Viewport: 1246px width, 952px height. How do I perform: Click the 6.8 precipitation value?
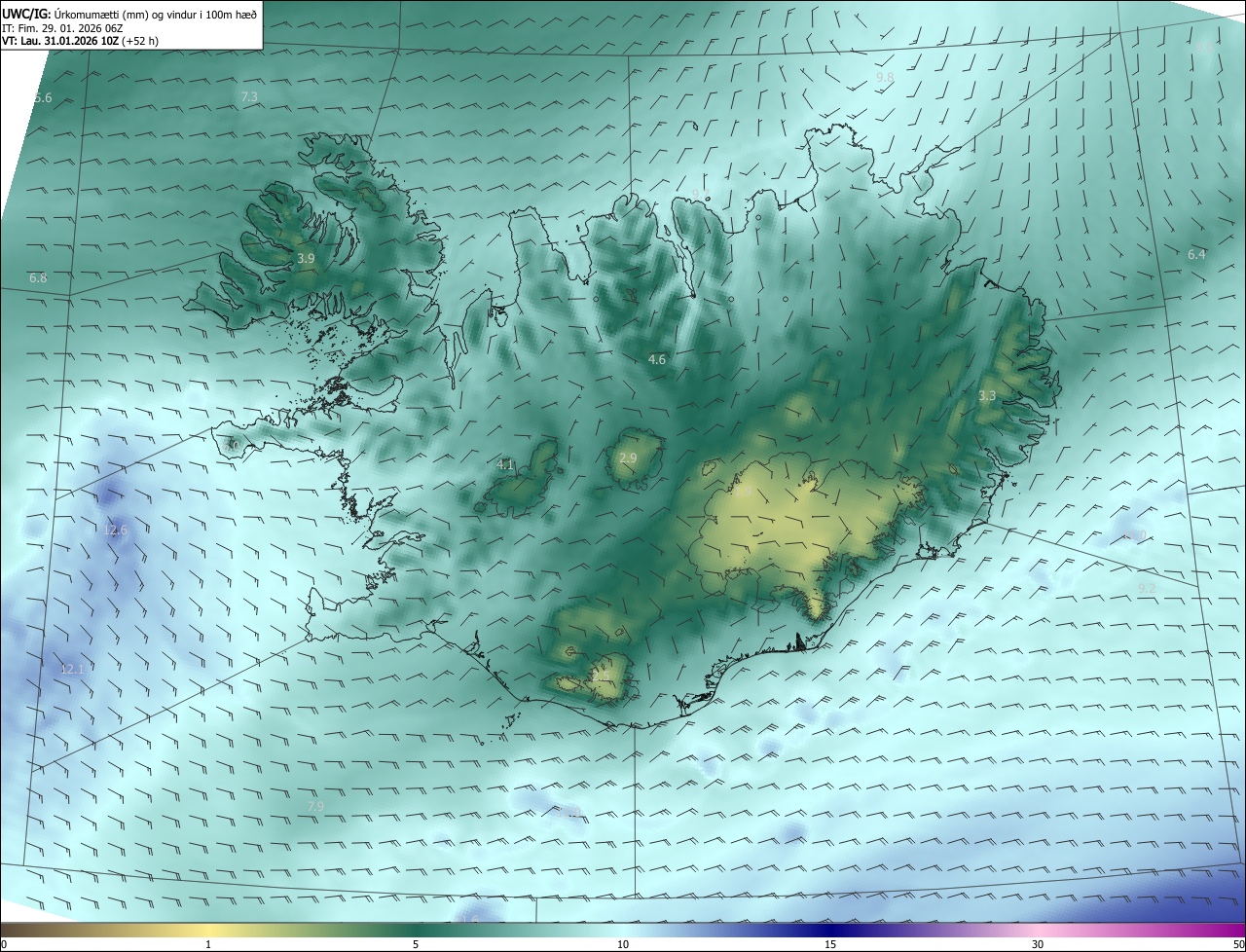coord(38,277)
